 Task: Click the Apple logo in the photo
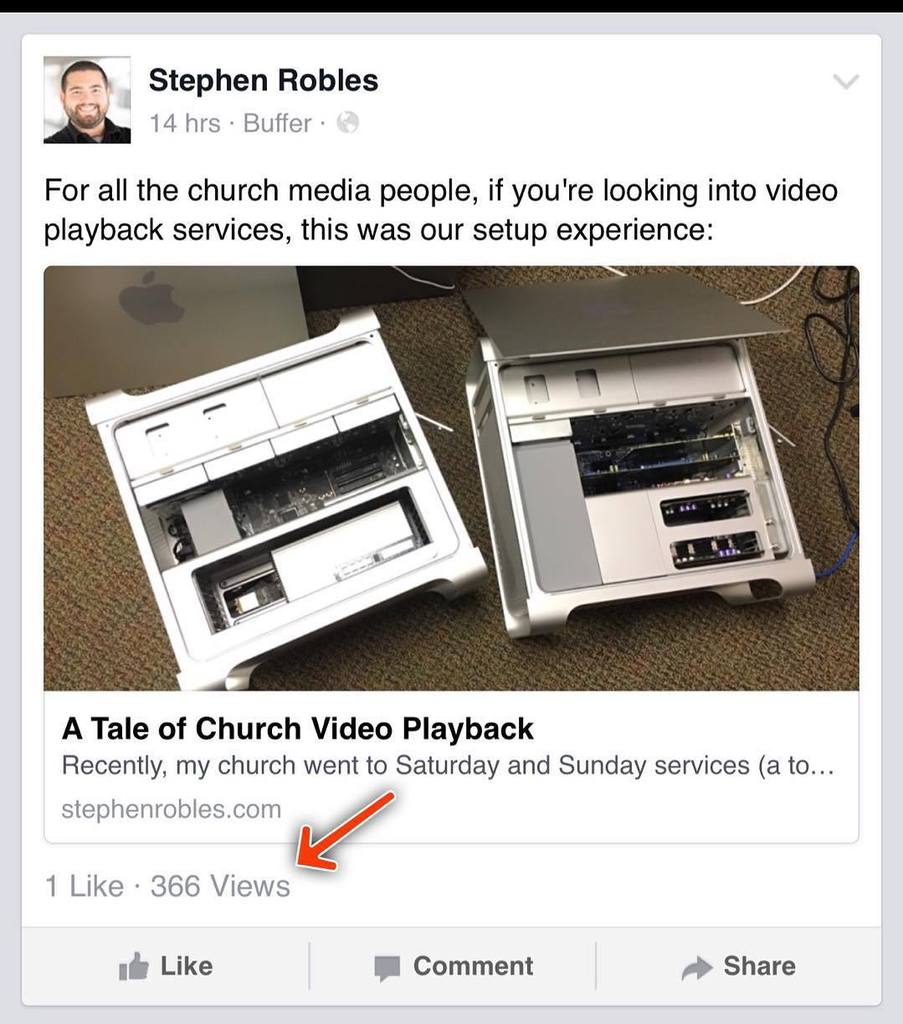(151, 299)
